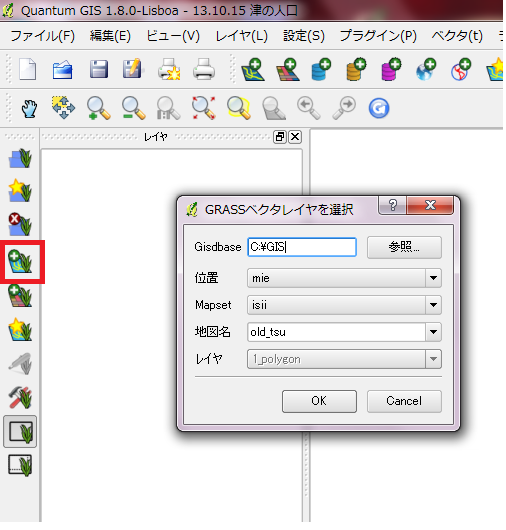Close the GRASS mapset
This screenshot has height=530, width=506.
[20, 224]
